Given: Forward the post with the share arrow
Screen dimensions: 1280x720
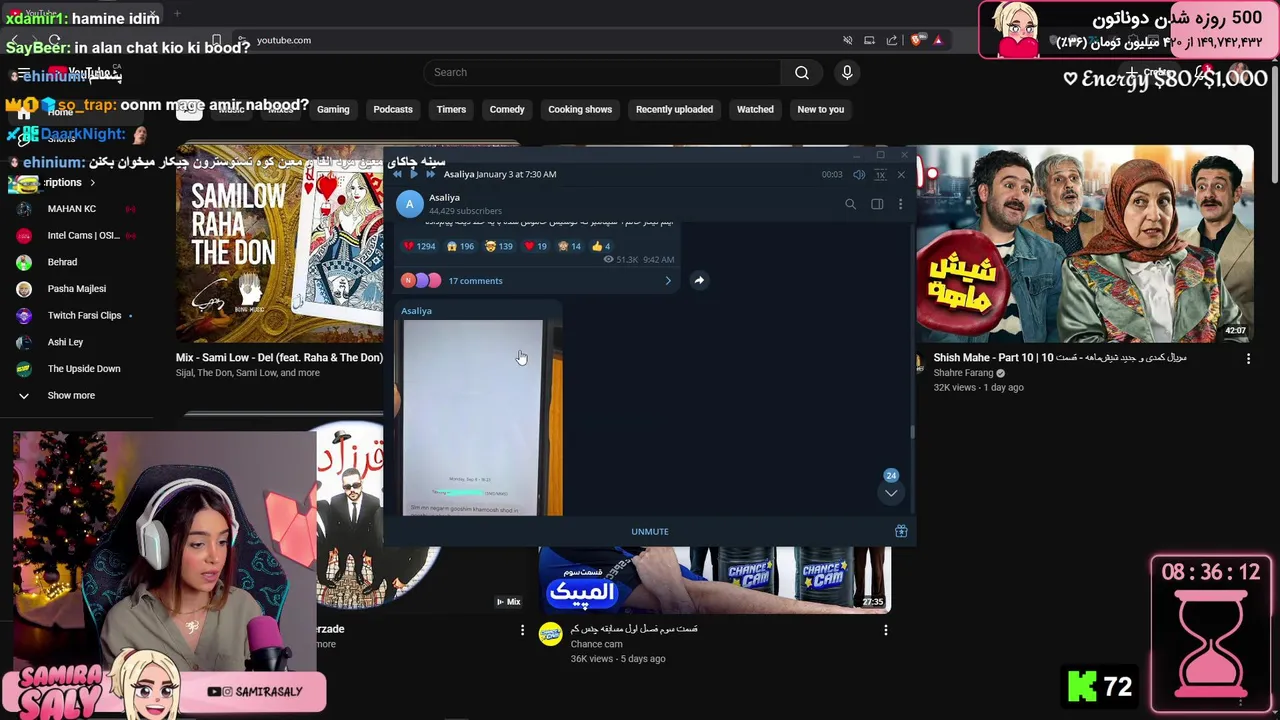Looking at the screenshot, I should 699,280.
